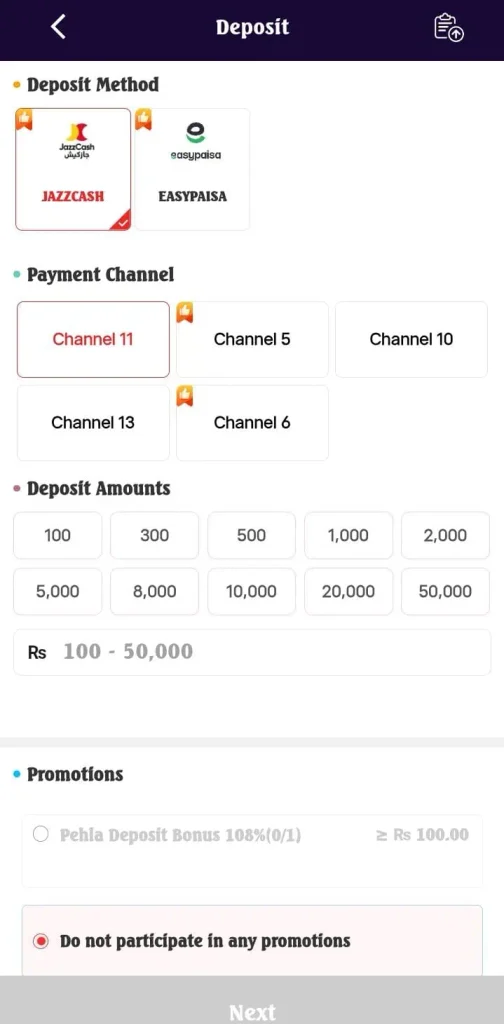
Task: Go back using the header arrow
Action: (58, 27)
